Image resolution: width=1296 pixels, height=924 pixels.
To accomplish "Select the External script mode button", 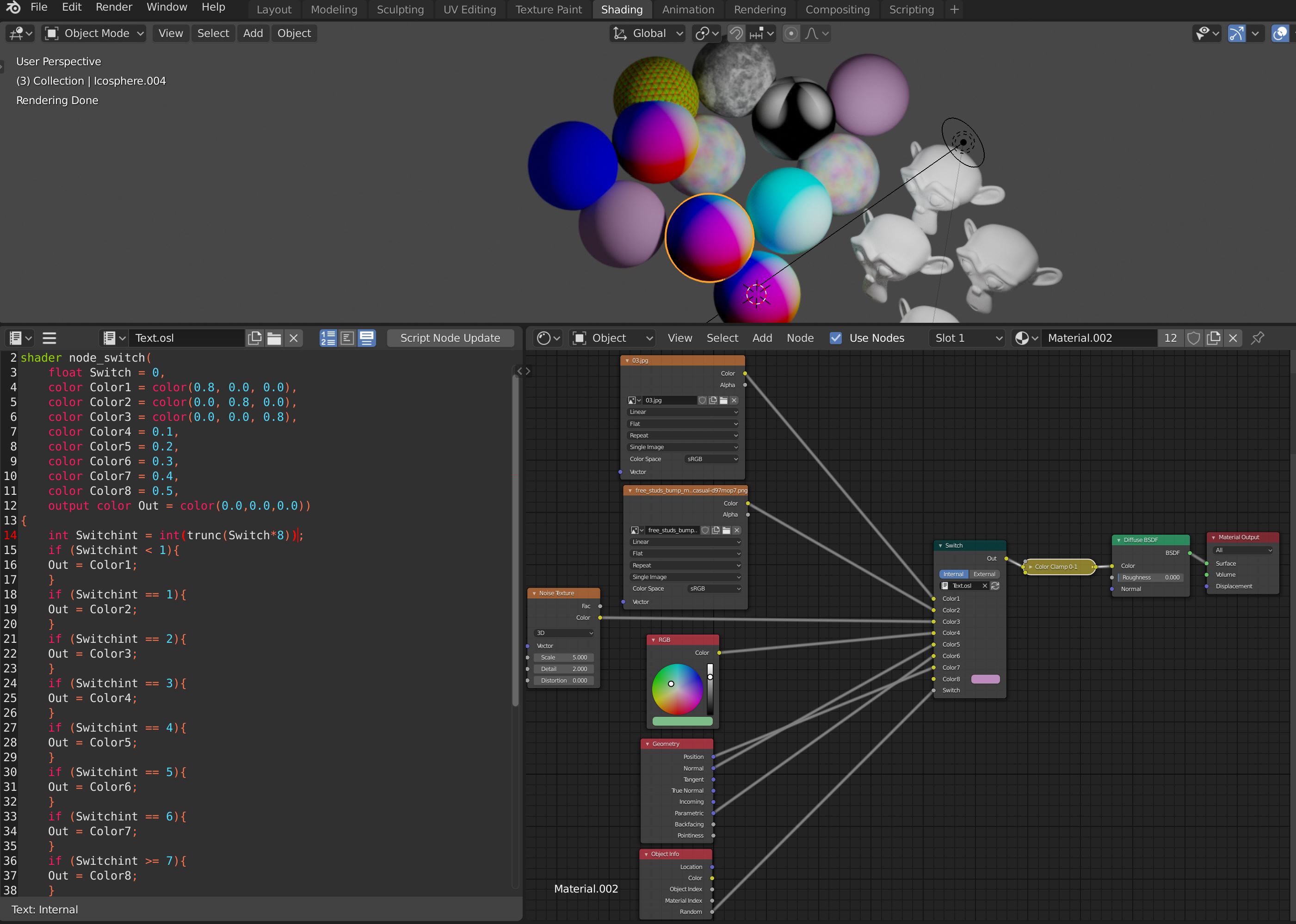I will (984, 574).
